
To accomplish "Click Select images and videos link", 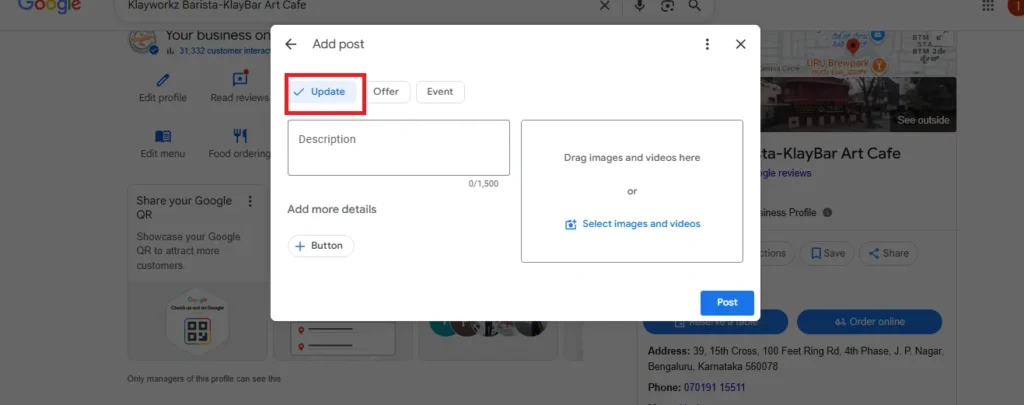I will [x=632, y=224].
